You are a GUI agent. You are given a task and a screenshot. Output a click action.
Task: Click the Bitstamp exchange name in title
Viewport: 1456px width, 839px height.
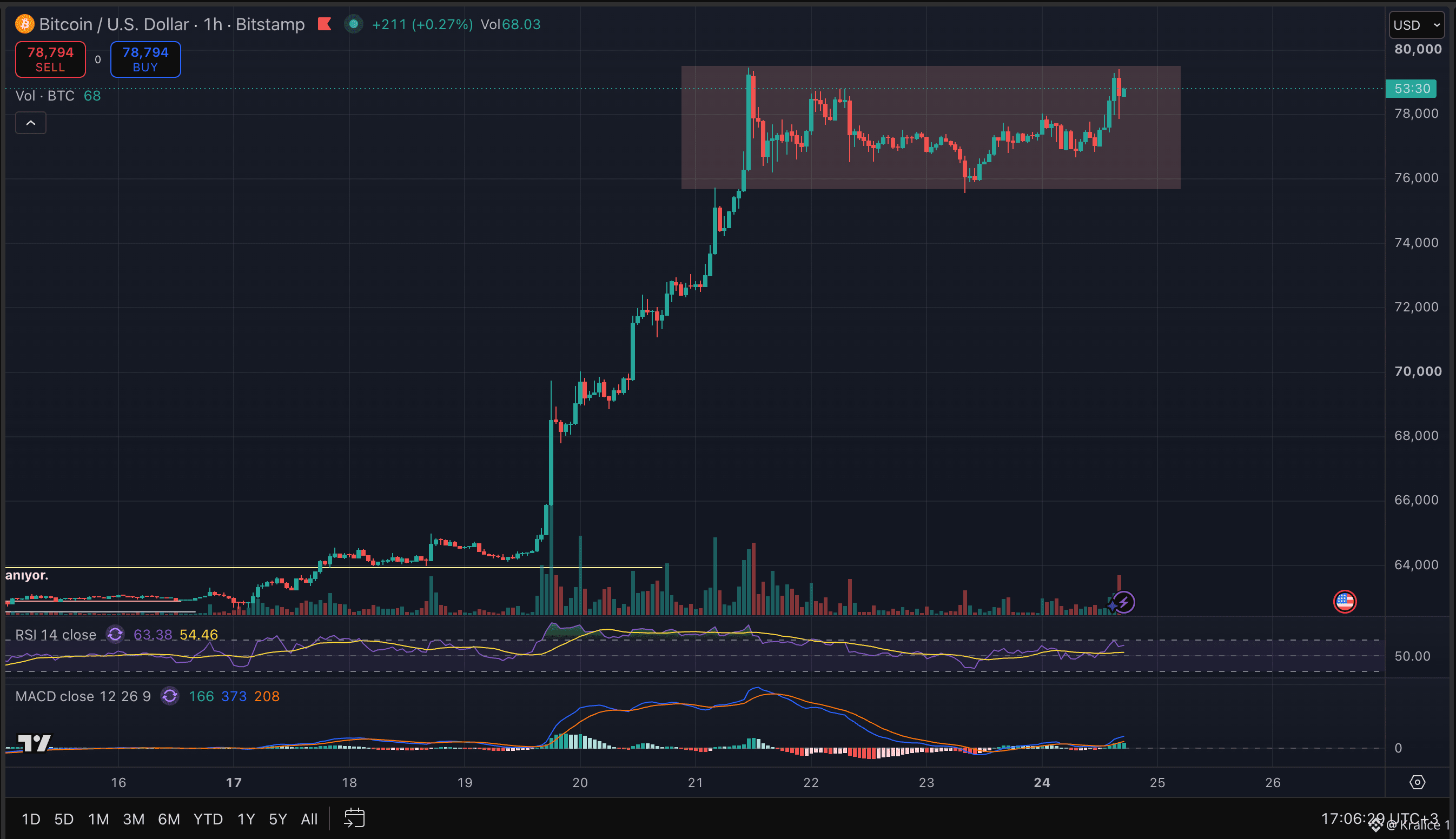pos(270,24)
